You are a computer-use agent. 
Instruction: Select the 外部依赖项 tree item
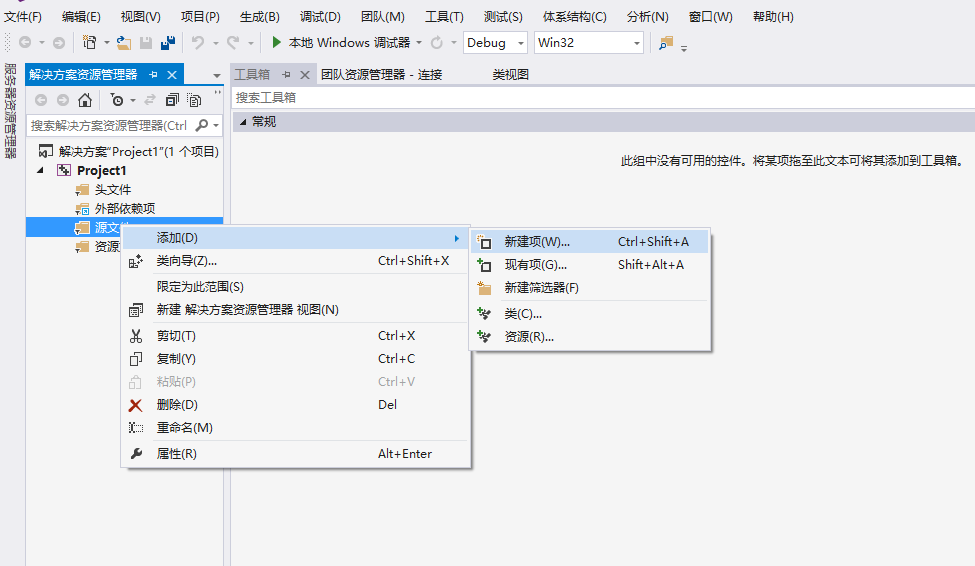[x=124, y=208]
